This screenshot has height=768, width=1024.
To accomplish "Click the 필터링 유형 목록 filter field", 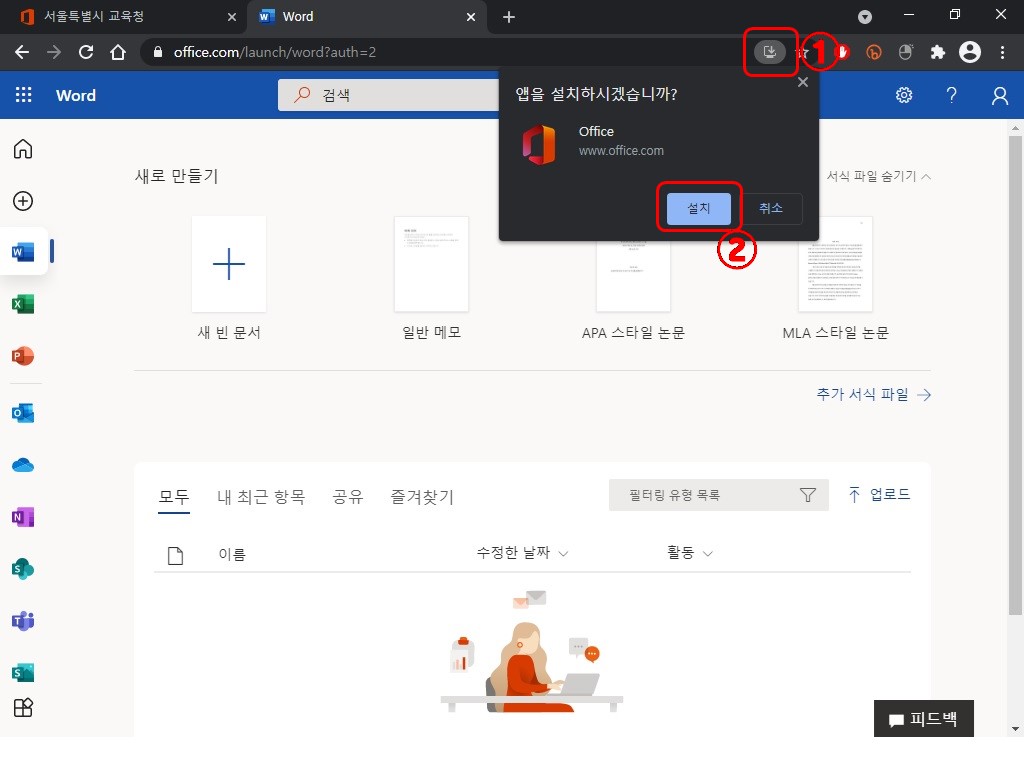I will (718, 495).
